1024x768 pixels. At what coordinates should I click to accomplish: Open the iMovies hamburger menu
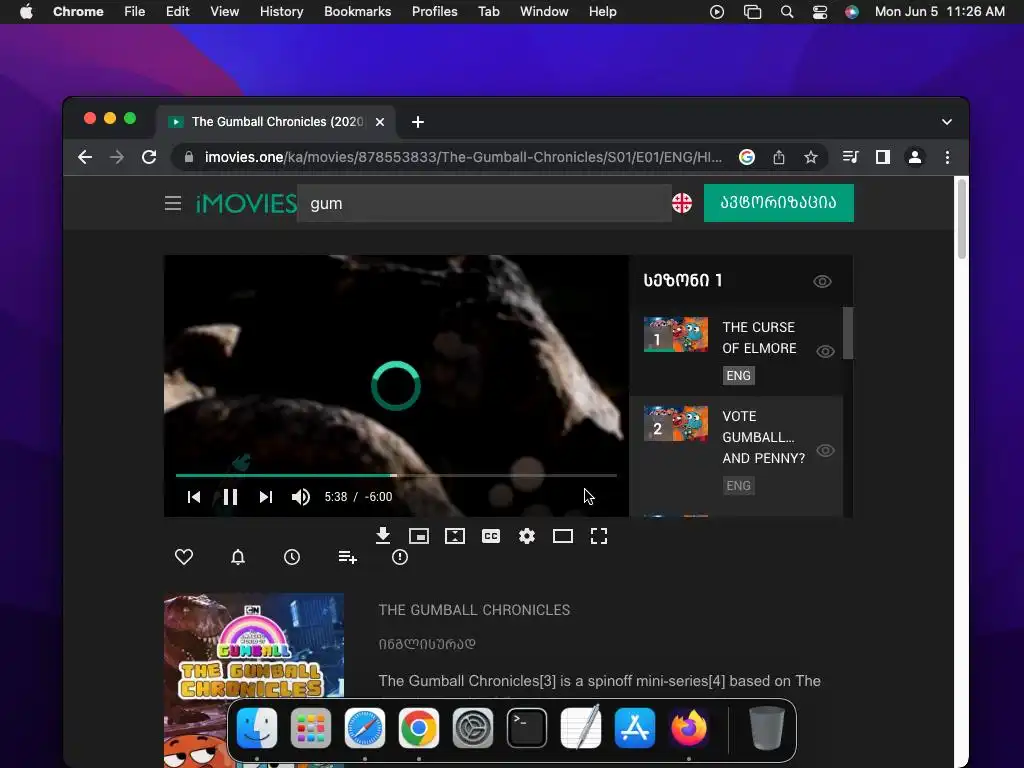click(x=172, y=203)
